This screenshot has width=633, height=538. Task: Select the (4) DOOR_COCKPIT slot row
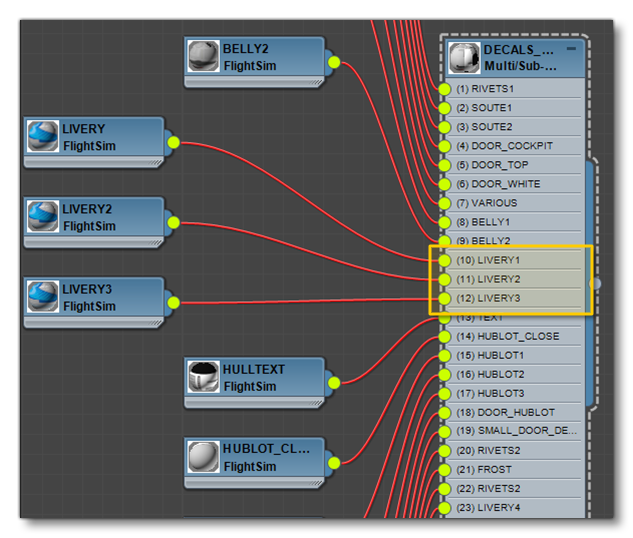coord(516,146)
